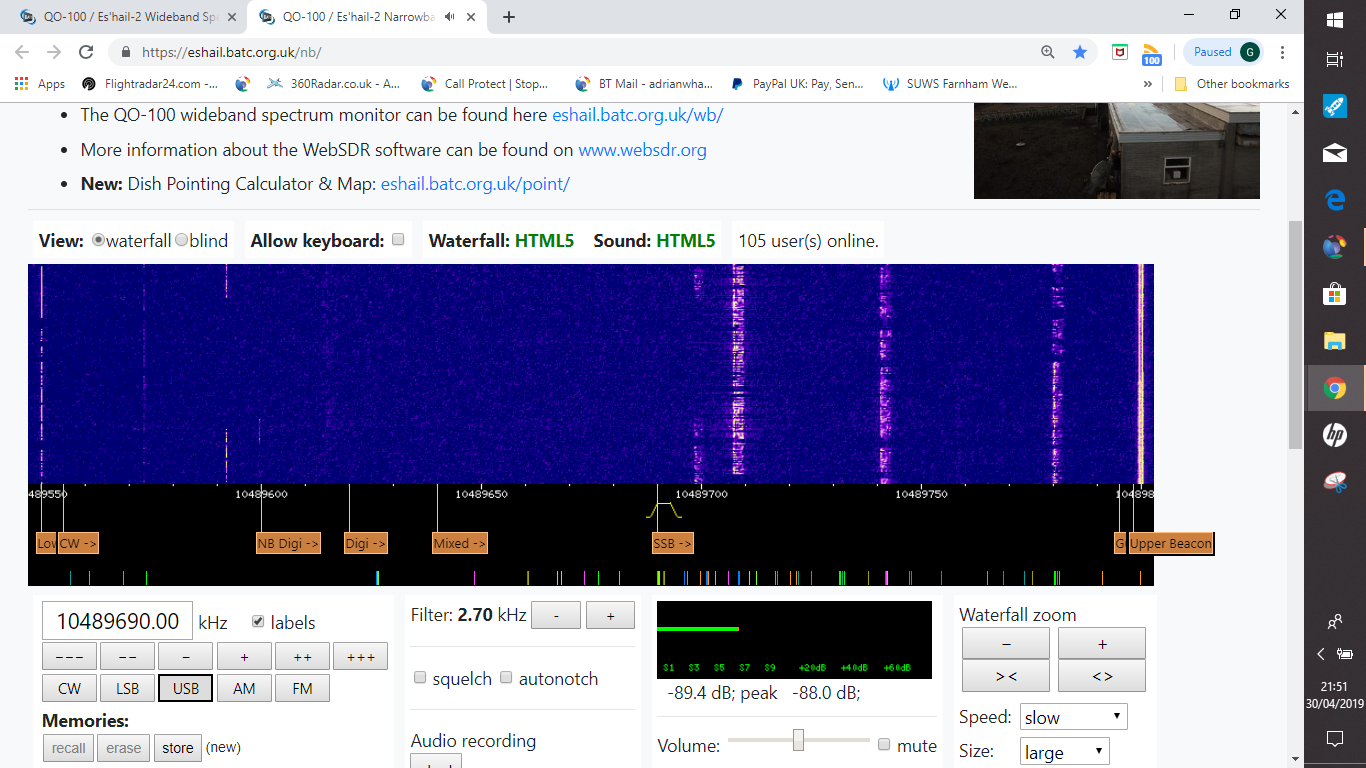
Task: Open the McAfee extension icon
Action: click(x=1121, y=52)
